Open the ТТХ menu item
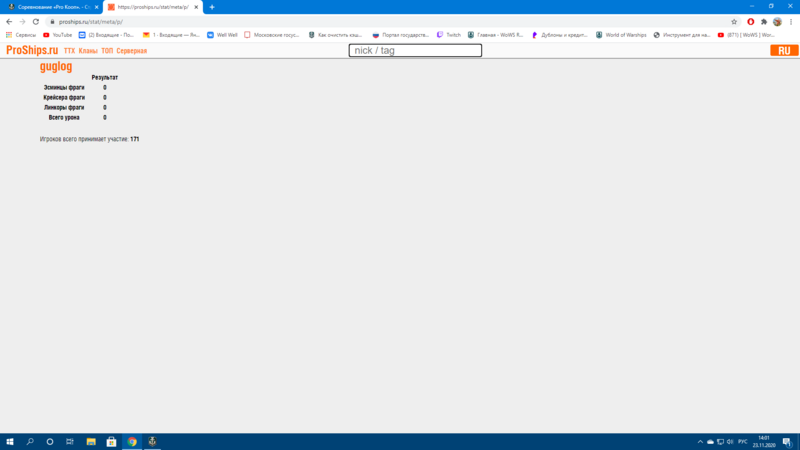This screenshot has width=800, height=450. pyautogui.click(x=69, y=51)
